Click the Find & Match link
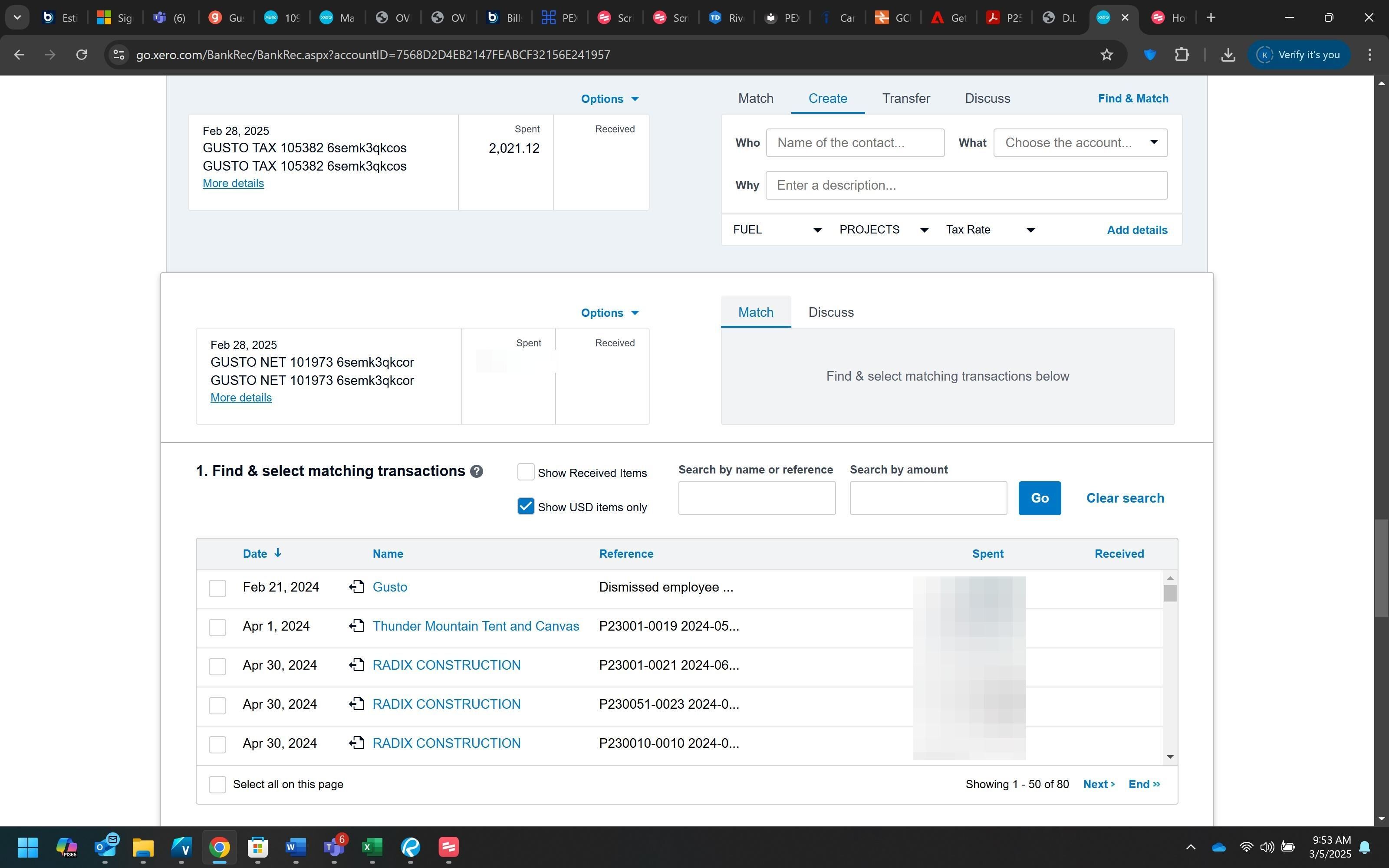Viewport: 1389px width, 868px height. [x=1132, y=98]
